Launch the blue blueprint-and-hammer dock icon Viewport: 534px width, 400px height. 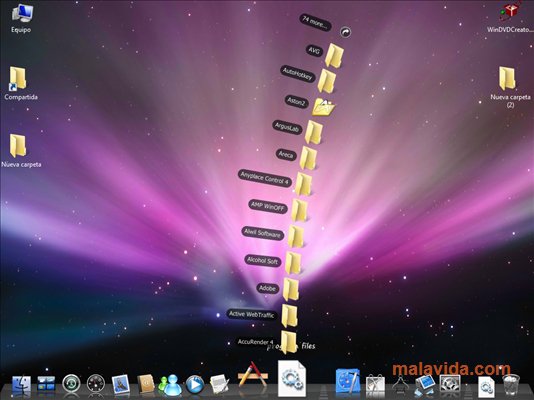[348, 381]
